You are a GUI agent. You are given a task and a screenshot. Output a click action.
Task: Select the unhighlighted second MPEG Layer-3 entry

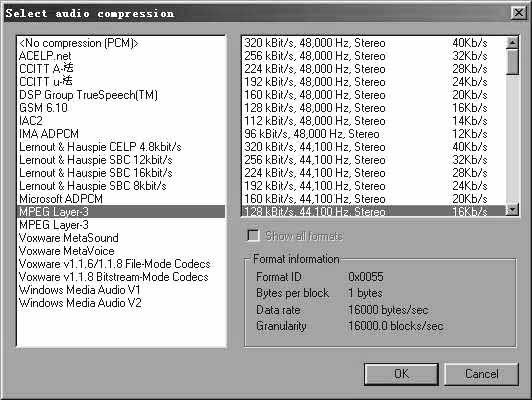[121, 225]
